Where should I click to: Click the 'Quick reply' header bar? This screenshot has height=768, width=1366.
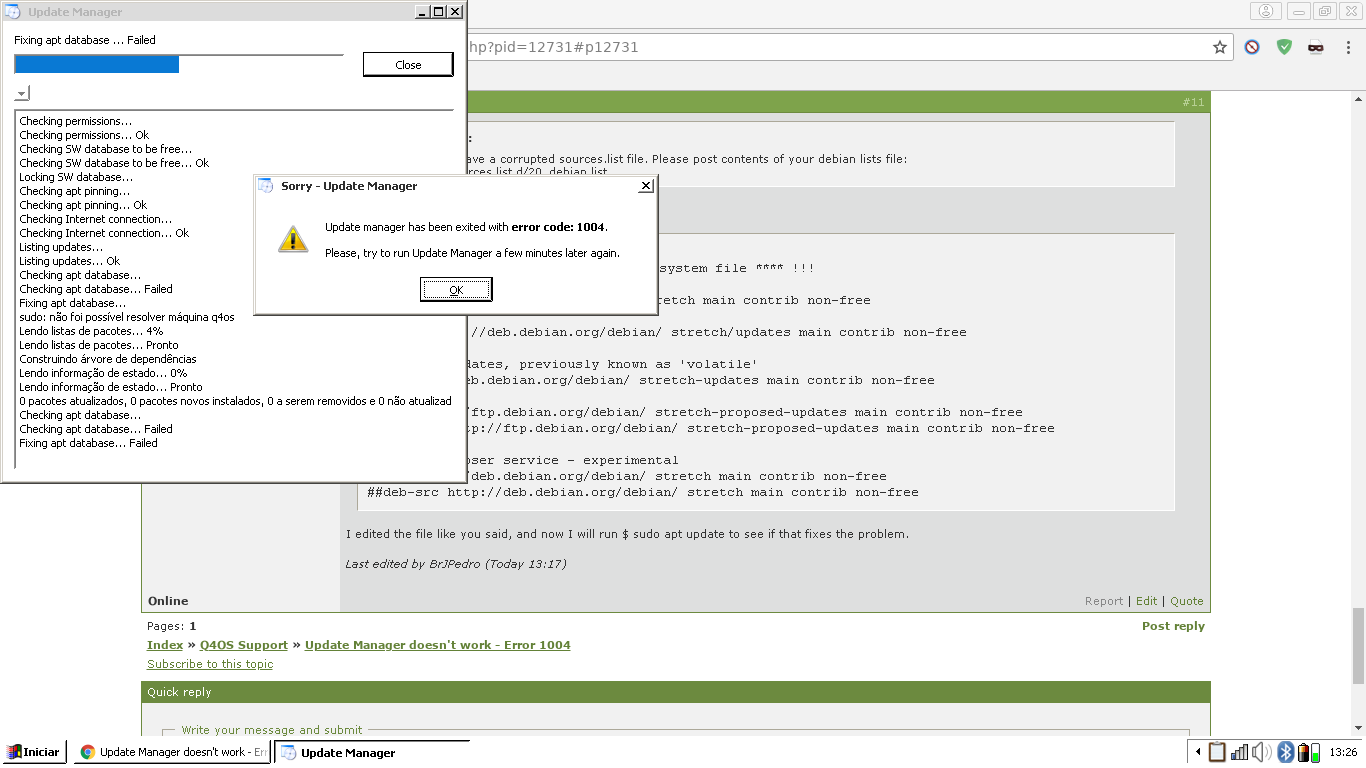pos(676,692)
